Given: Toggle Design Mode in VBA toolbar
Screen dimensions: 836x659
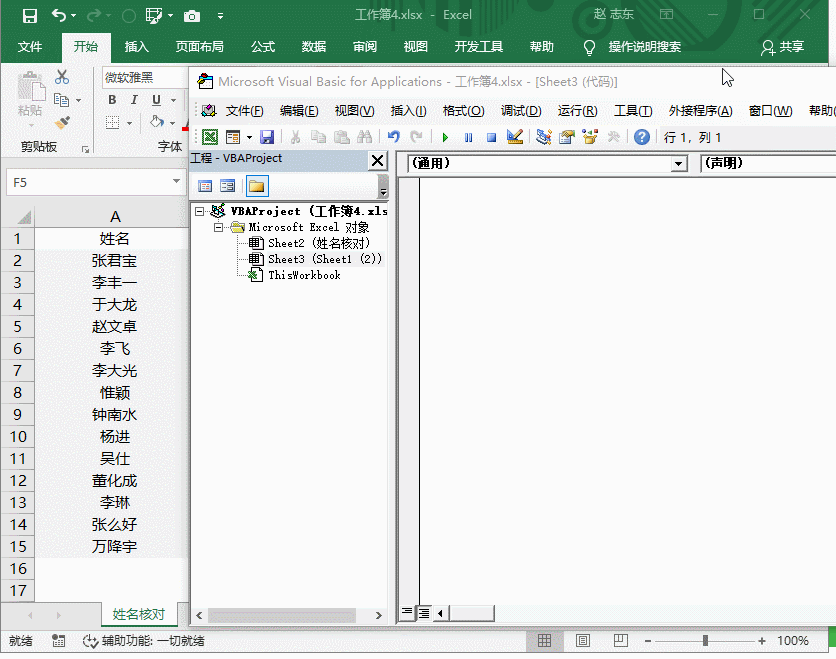Looking at the screenshot, I should pos(515,137).
